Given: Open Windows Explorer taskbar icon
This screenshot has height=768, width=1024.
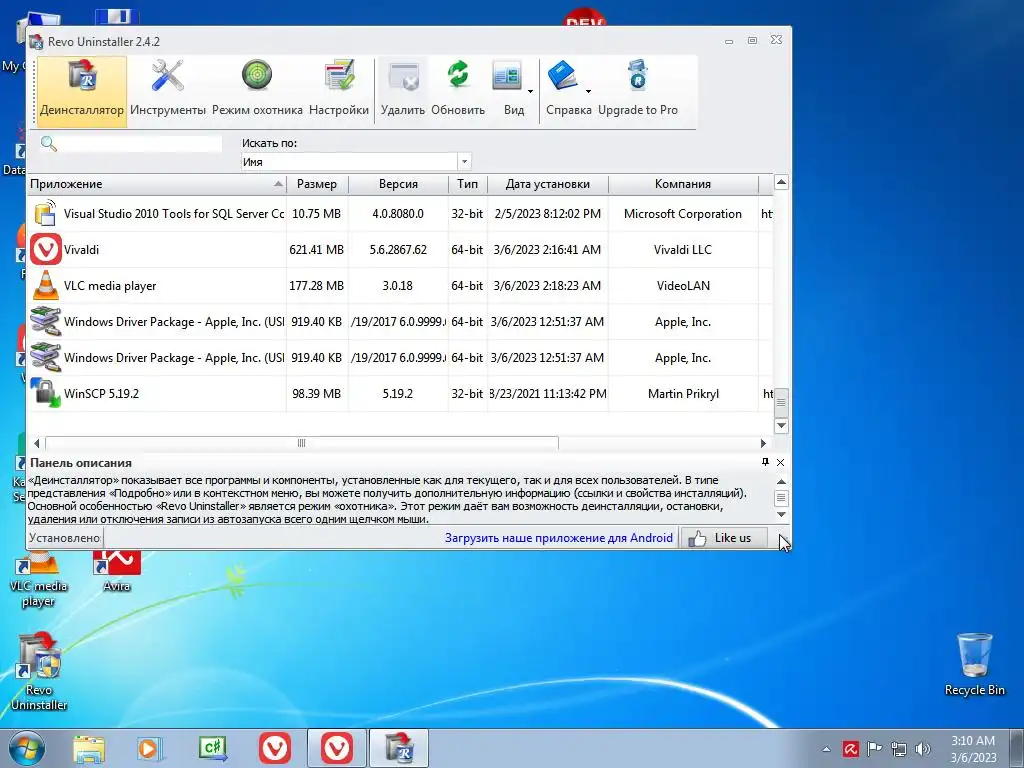Looking at the screenshot, I should (x=89, y=749).
